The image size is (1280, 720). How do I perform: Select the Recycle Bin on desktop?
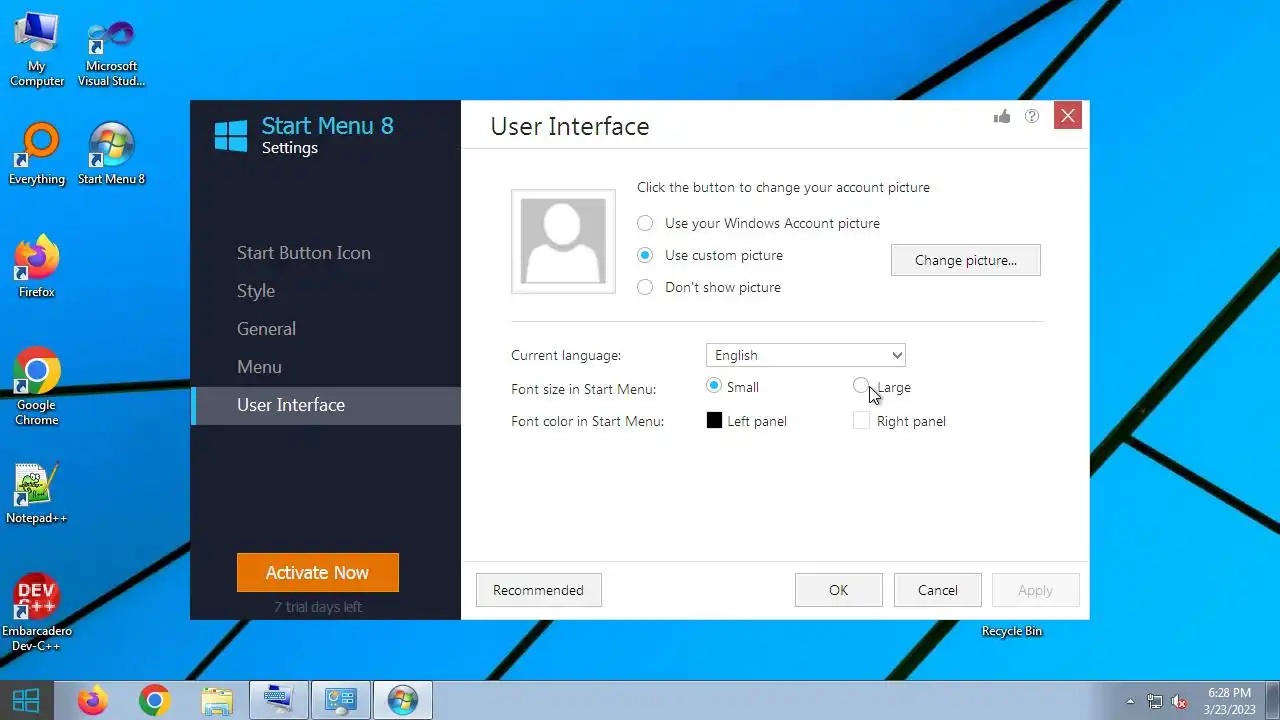pyautogui.click(x=1012, y=631)
